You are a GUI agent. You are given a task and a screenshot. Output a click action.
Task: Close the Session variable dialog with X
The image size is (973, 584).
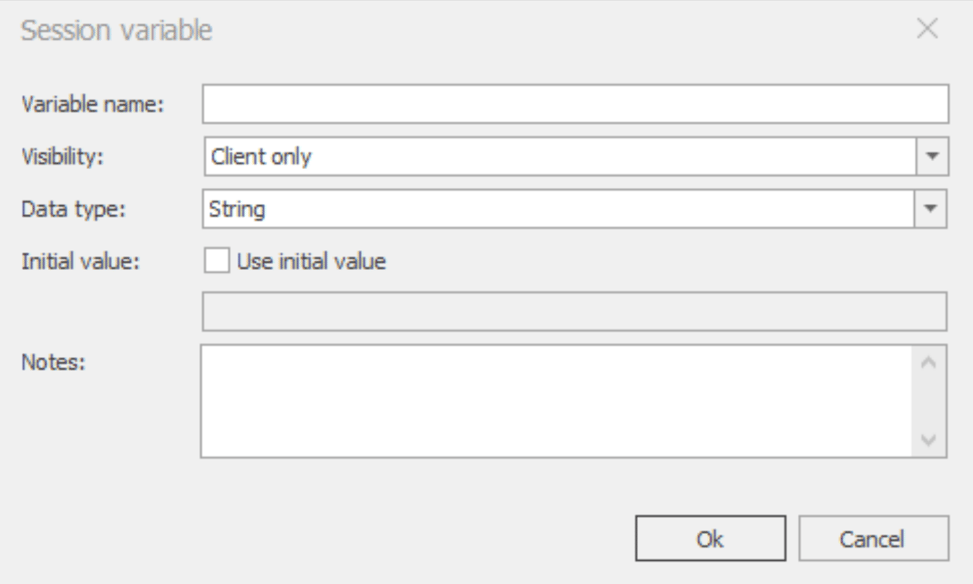(928, 29)
